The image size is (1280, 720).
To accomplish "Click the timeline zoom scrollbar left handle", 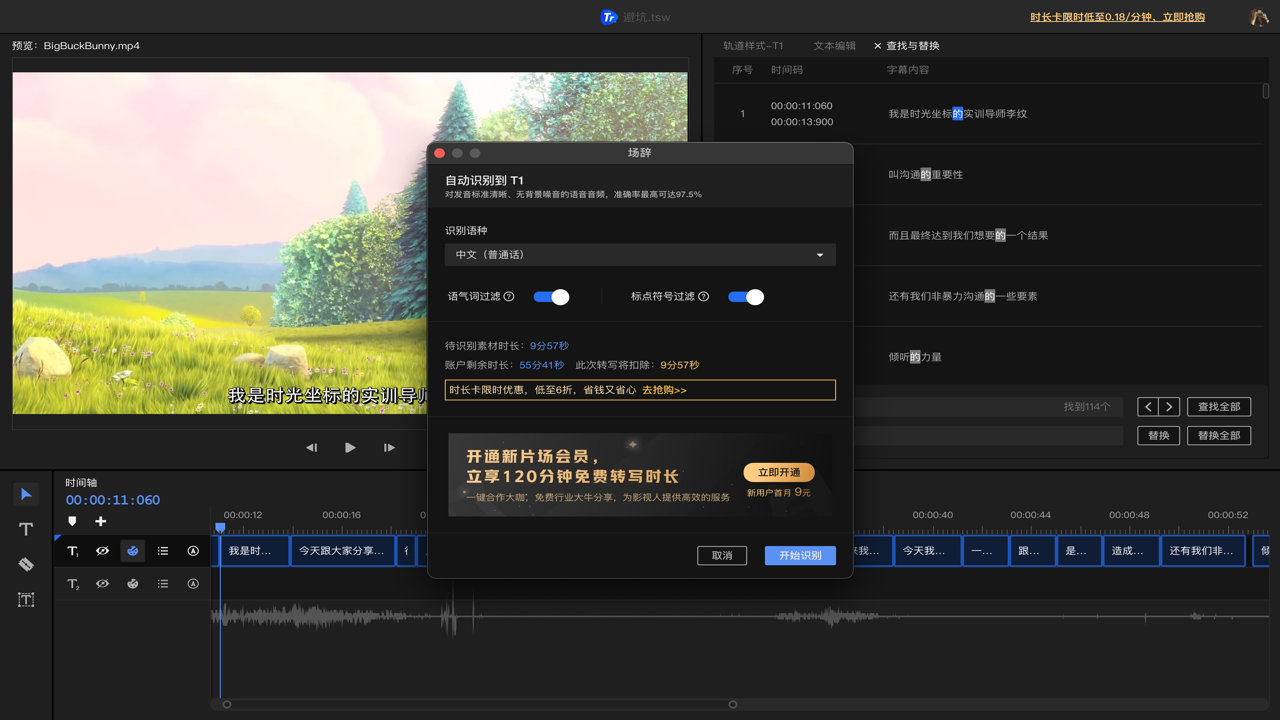I will (x=227, y=704).
